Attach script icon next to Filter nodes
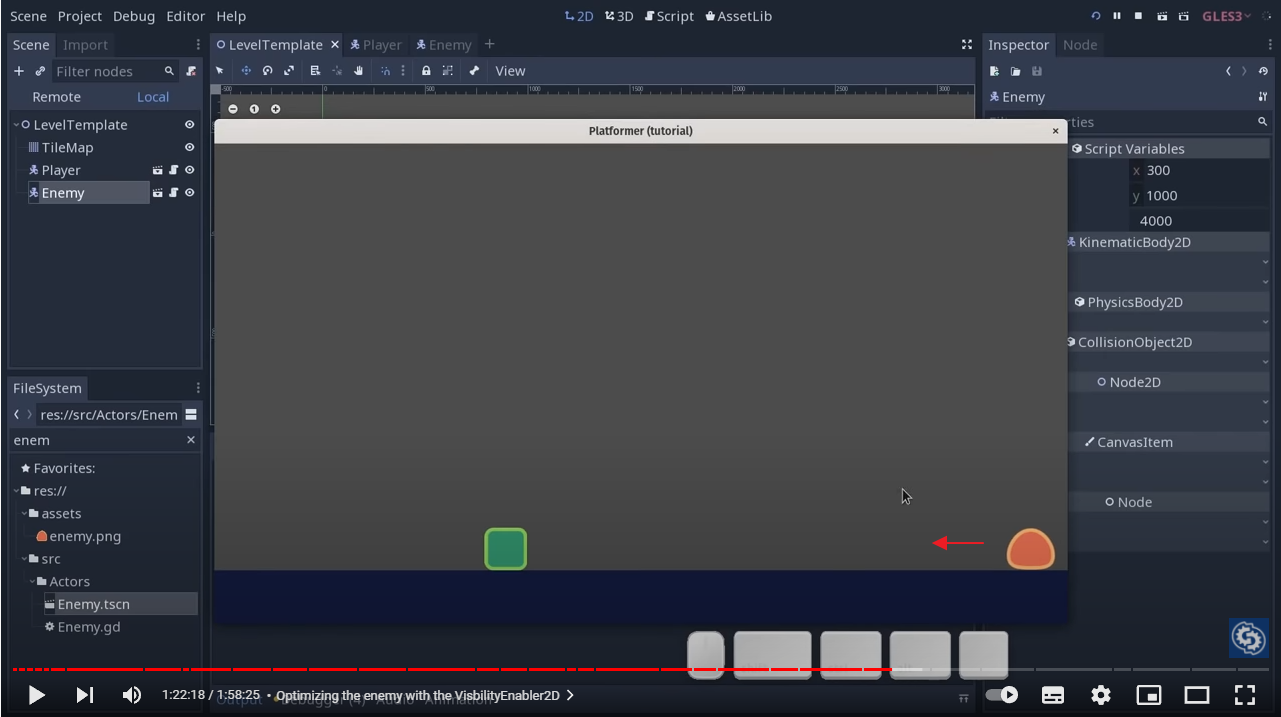Image resolution: width=1281 pixels, height=717 pixels. click(x=191, y=71)
